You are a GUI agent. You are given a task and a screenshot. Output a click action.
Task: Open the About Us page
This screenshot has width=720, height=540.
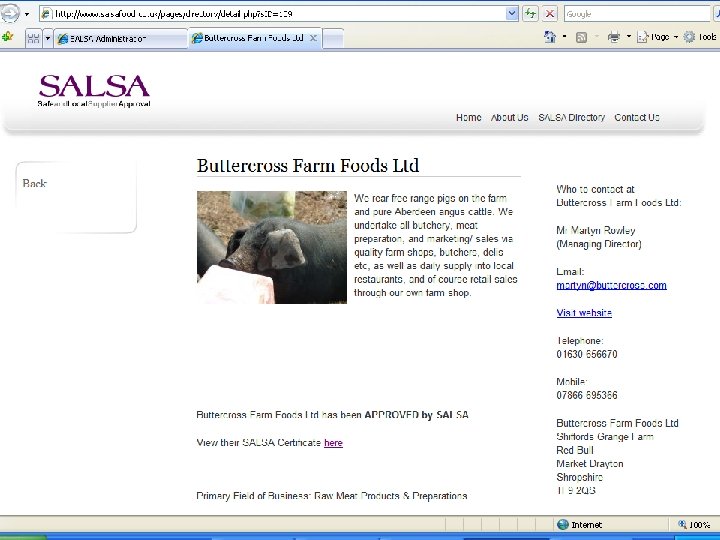(509, 118)
